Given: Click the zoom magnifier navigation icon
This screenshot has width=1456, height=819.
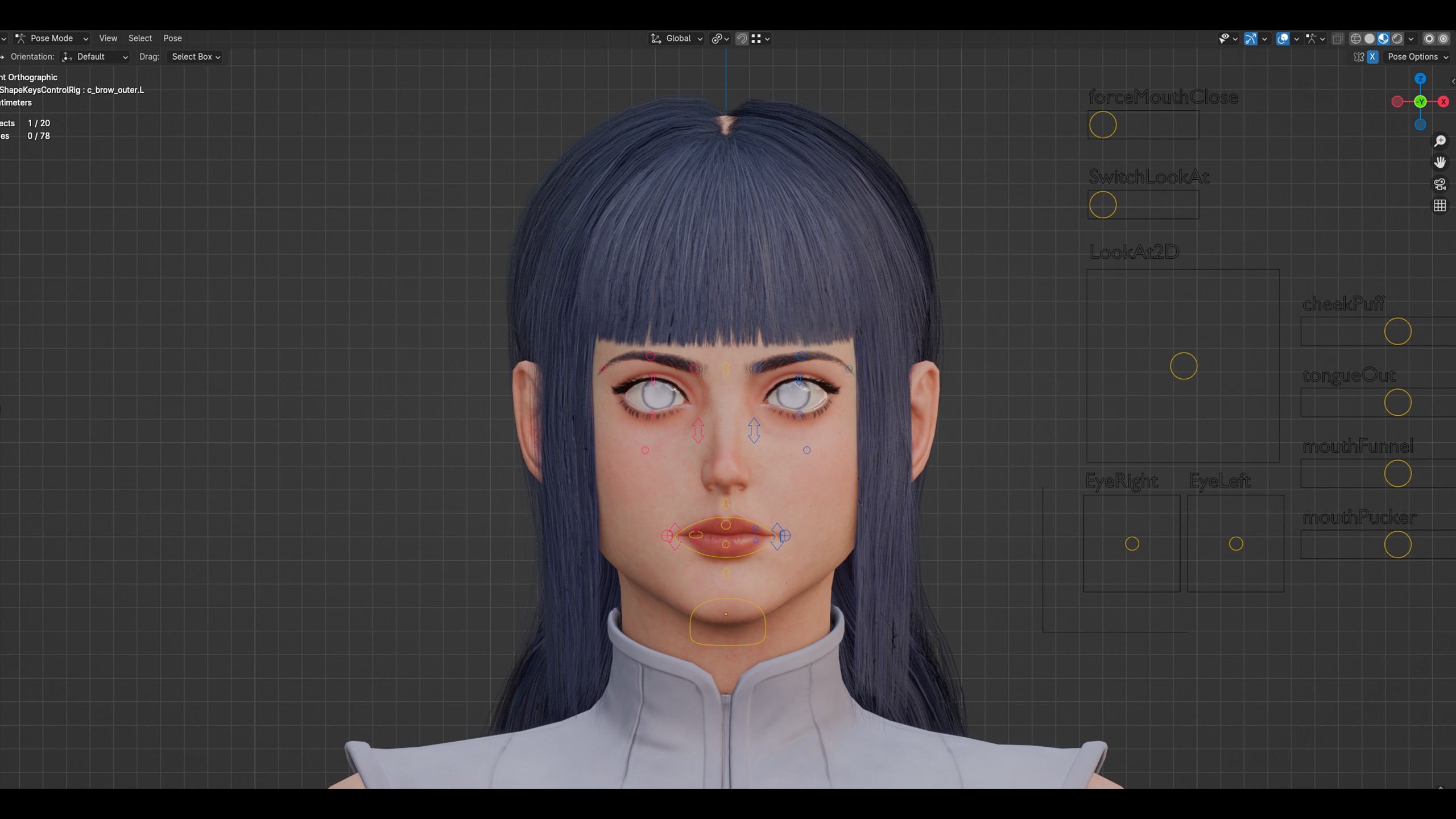Looking at the screenshot, I should pyautogui.click(x=1440, y=141).
